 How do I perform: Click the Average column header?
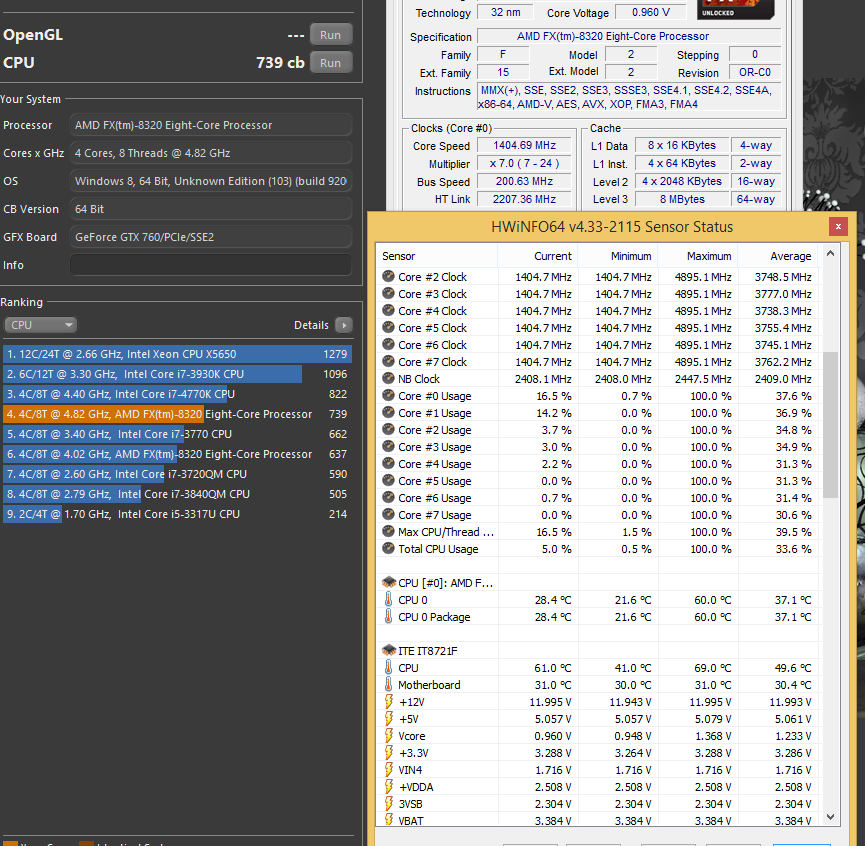(x=778, y=256)
